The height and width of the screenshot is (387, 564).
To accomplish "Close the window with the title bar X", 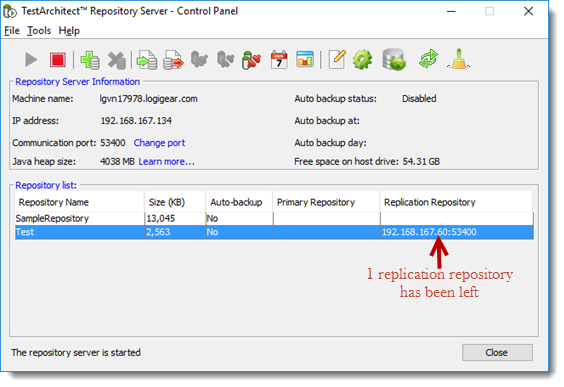I will tap(528, 12).
